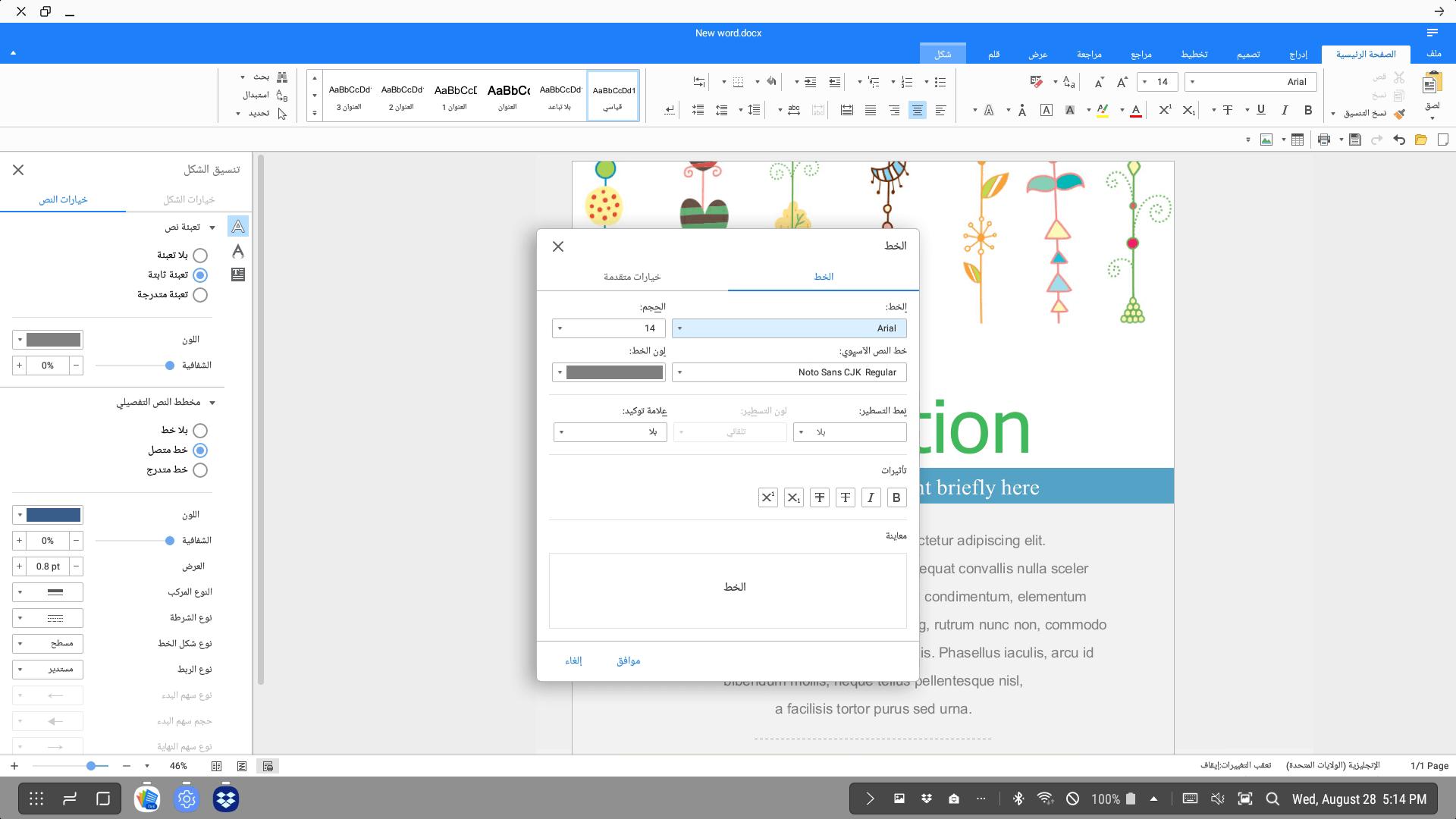Open the إدراج ribbon tab
The image size is (1456, 819).
tap(1299, 54)
